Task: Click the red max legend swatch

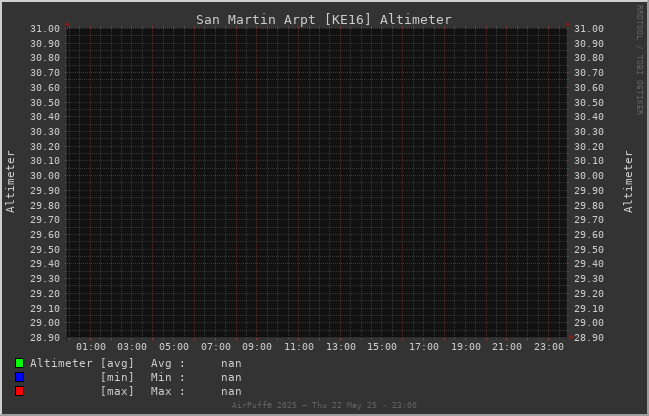Action: tap(19, 391)
